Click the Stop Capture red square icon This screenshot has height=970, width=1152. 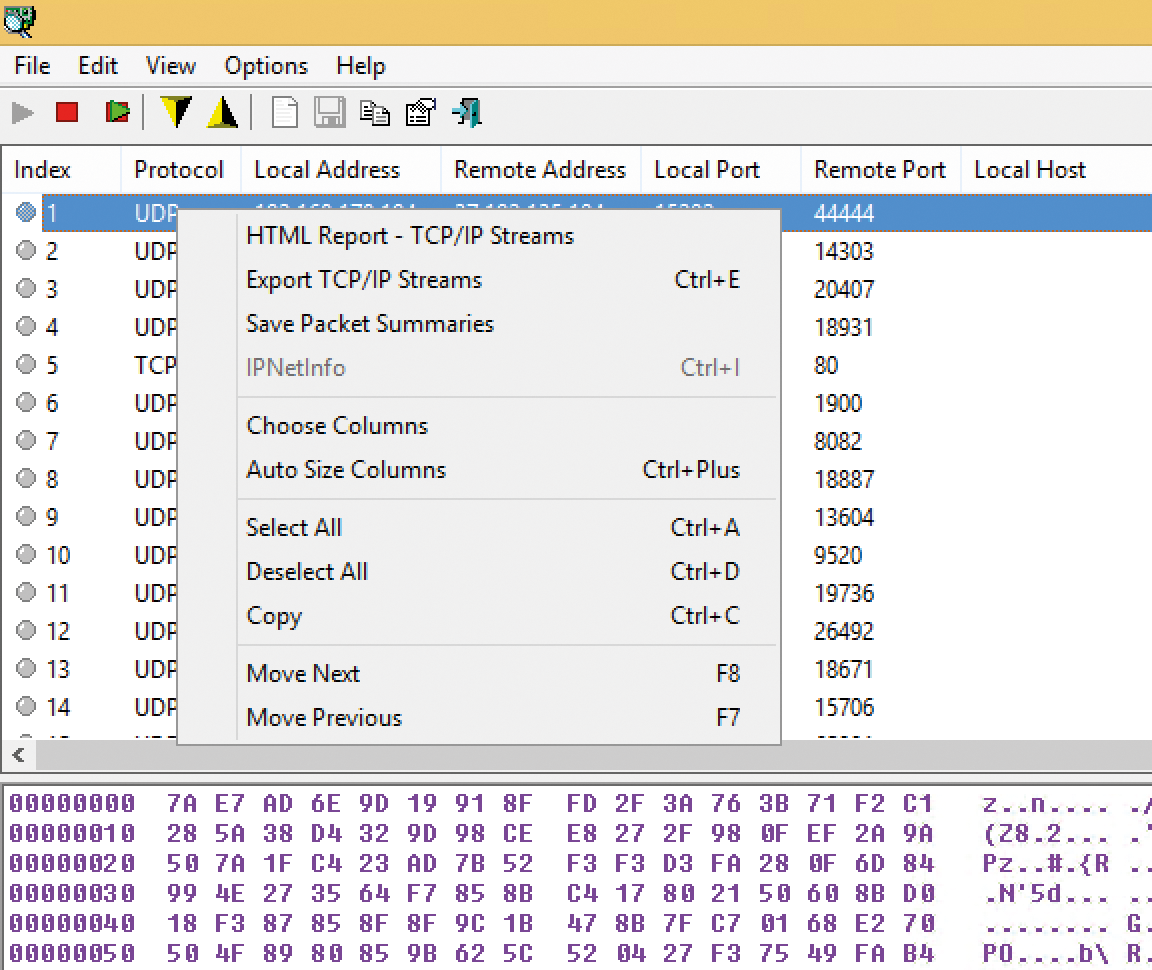coord(68,112)
